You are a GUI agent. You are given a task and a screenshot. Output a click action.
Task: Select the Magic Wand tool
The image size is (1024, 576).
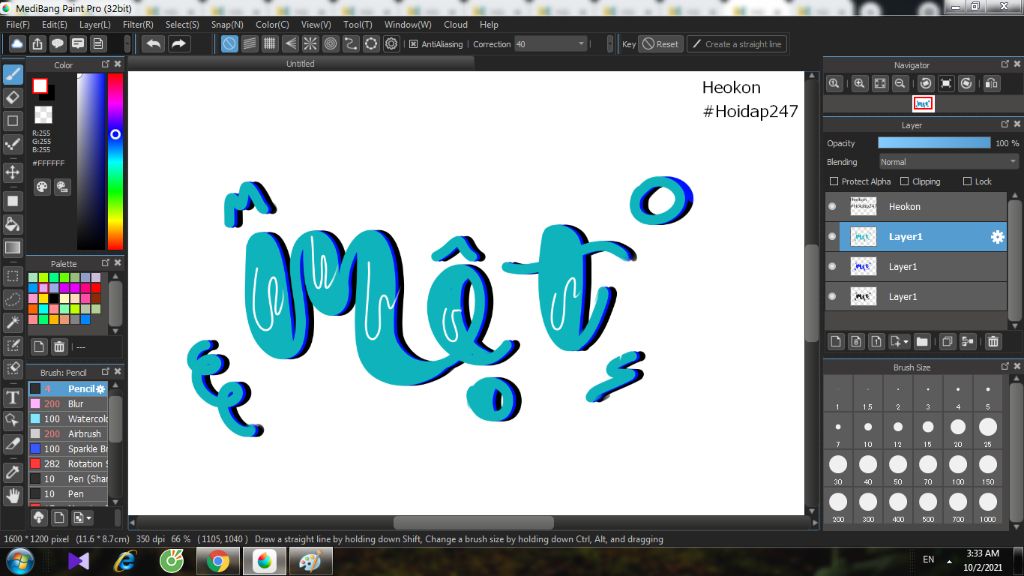point(12,322)
